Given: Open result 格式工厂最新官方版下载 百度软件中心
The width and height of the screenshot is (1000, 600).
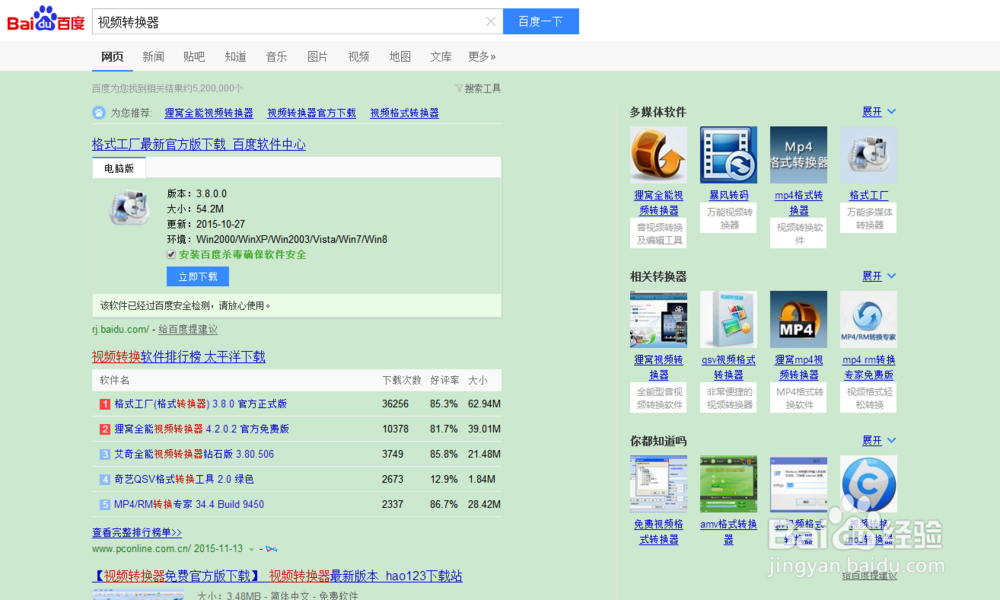Looking at the screenshot, I should coord(199,145).
